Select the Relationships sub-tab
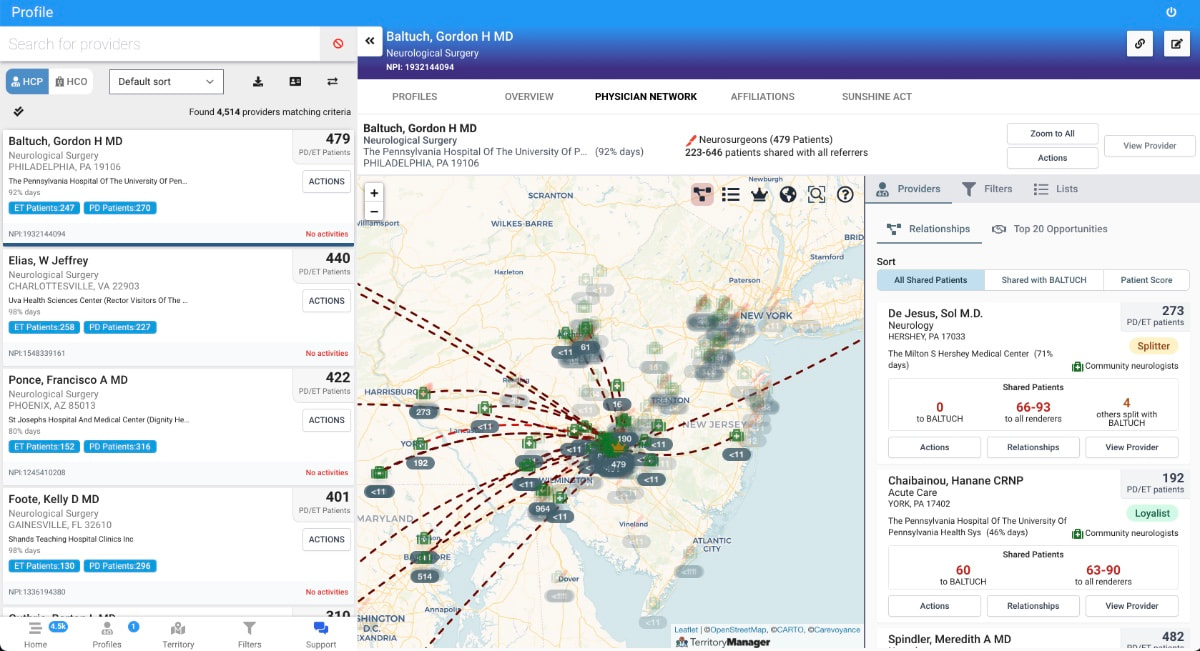Screen dimensions: 1200x651 click(928, 229)
